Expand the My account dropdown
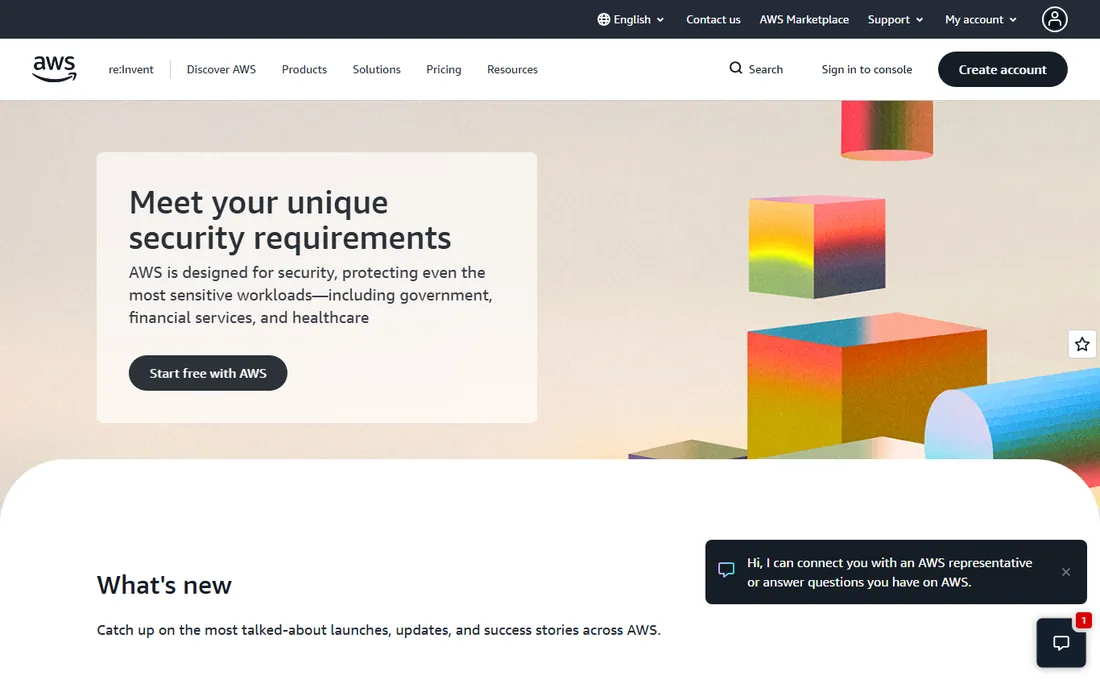Viewport: 1100px width, 688px height. tap(981, 20)
